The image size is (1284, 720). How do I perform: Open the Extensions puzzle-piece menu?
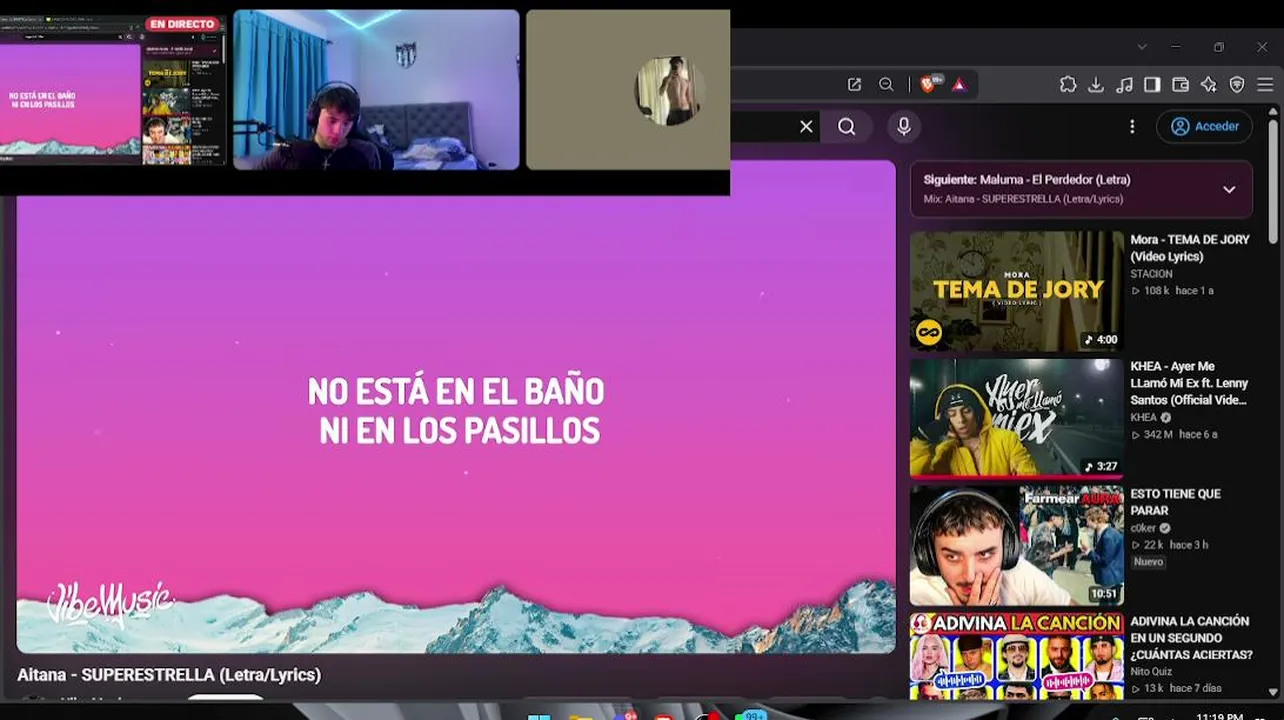[1068, 85]
